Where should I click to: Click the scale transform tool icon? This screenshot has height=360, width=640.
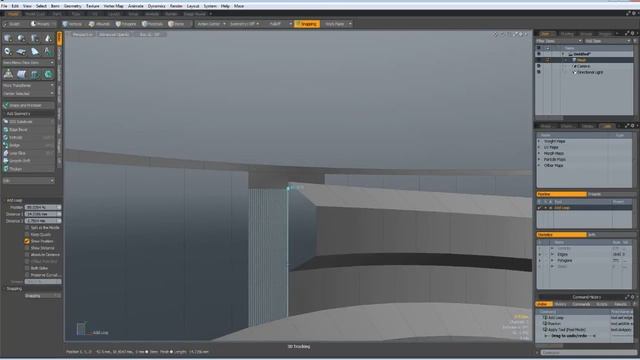[x=35, y=74]
